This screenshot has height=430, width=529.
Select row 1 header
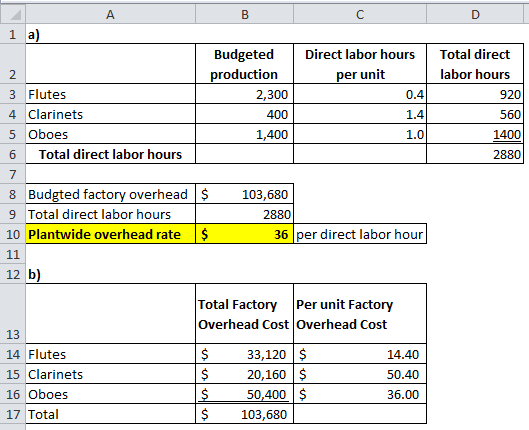[x=13, y=34]
